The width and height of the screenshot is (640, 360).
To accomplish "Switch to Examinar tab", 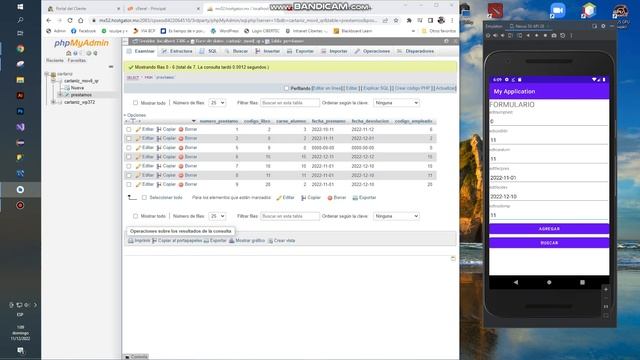I will [x=141, y=51].
